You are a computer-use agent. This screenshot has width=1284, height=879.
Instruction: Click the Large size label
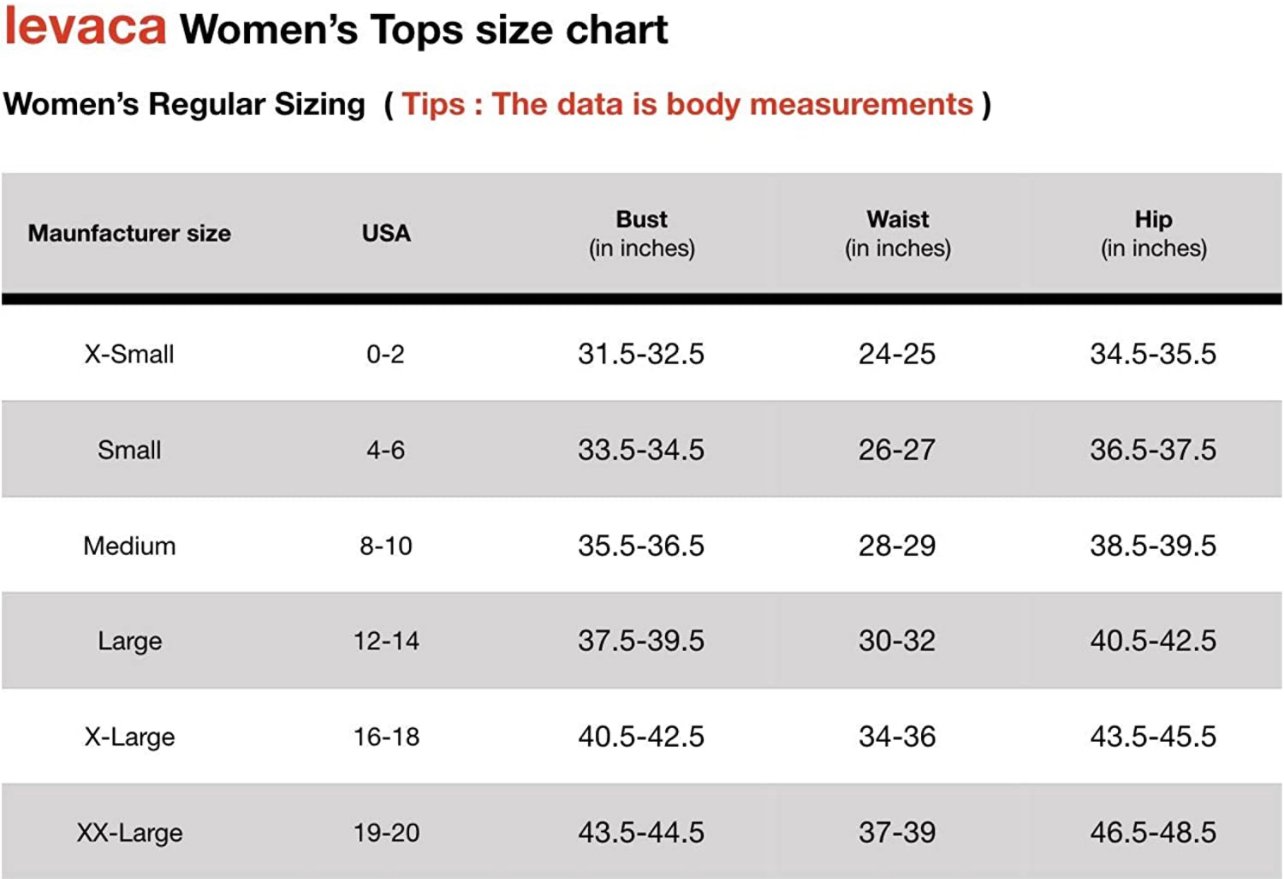129,641
